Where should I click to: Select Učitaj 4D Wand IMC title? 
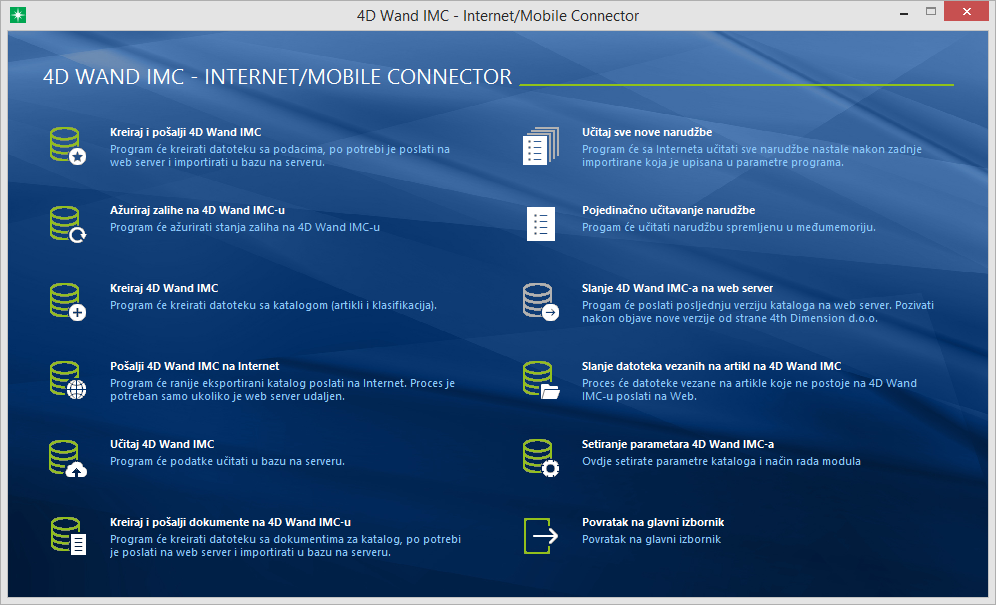pyautogui.click(x=162, y=444)
